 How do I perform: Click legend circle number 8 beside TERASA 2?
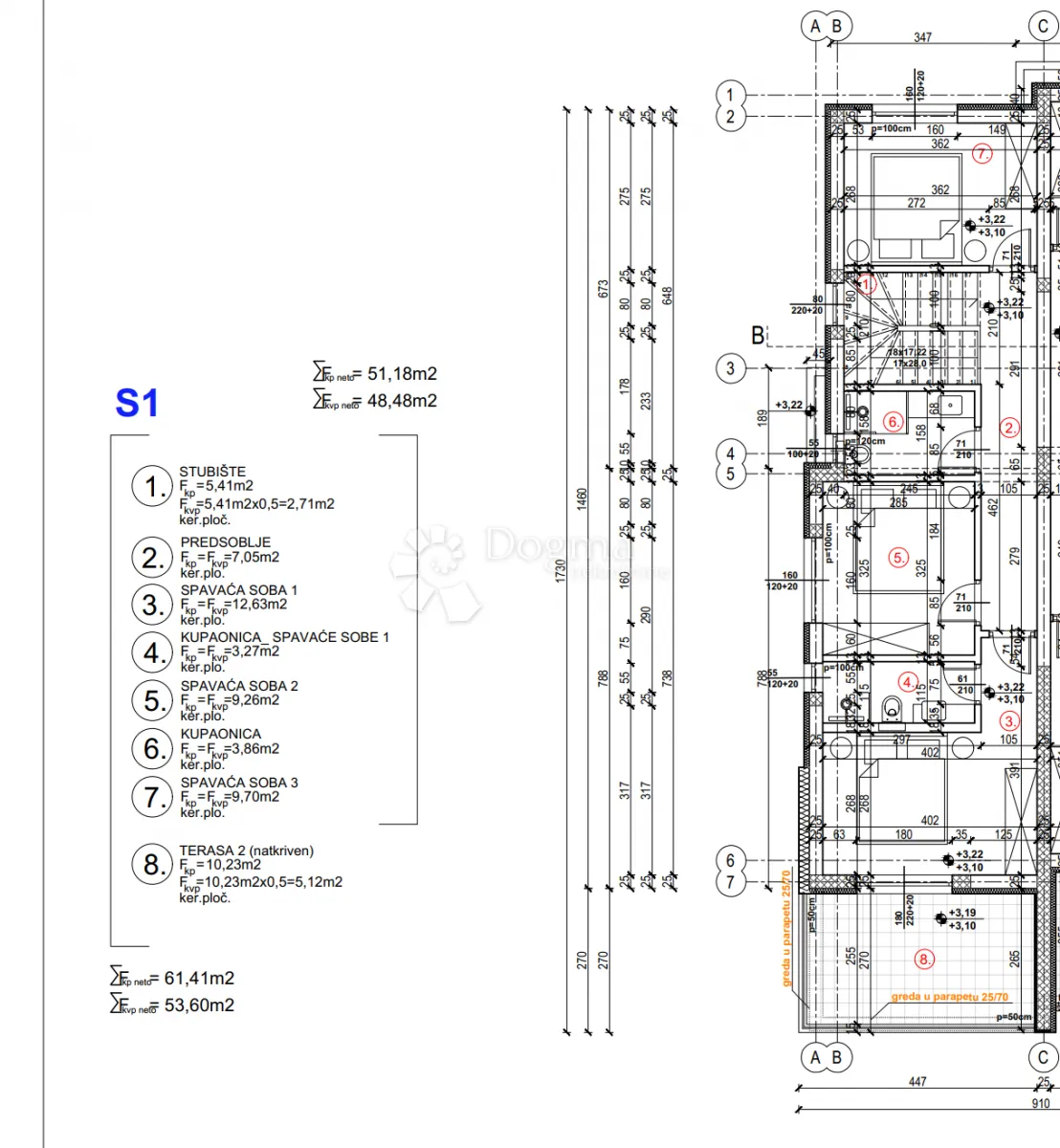coord(152,865)
